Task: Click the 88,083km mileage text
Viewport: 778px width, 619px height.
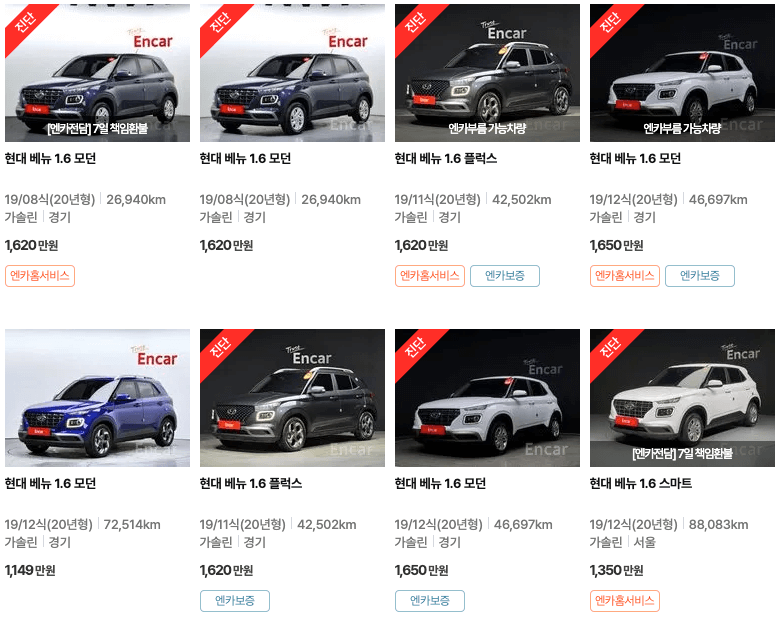Action: point(718,524)
